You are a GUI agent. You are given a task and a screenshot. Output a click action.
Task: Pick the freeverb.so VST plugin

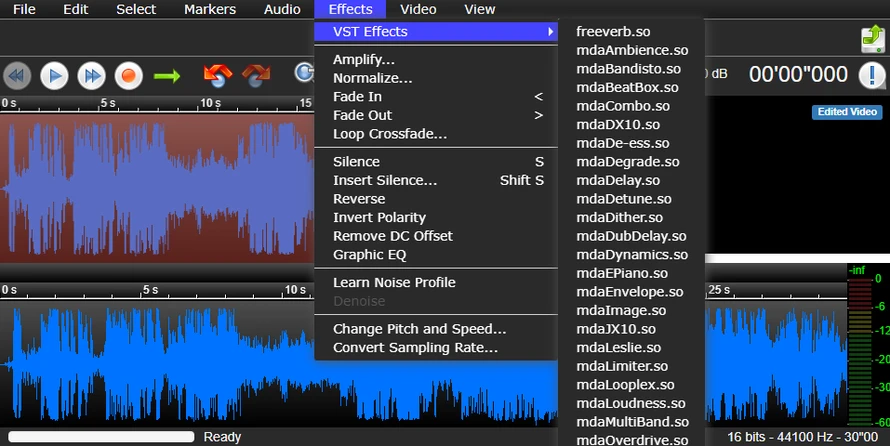point(612,32)
